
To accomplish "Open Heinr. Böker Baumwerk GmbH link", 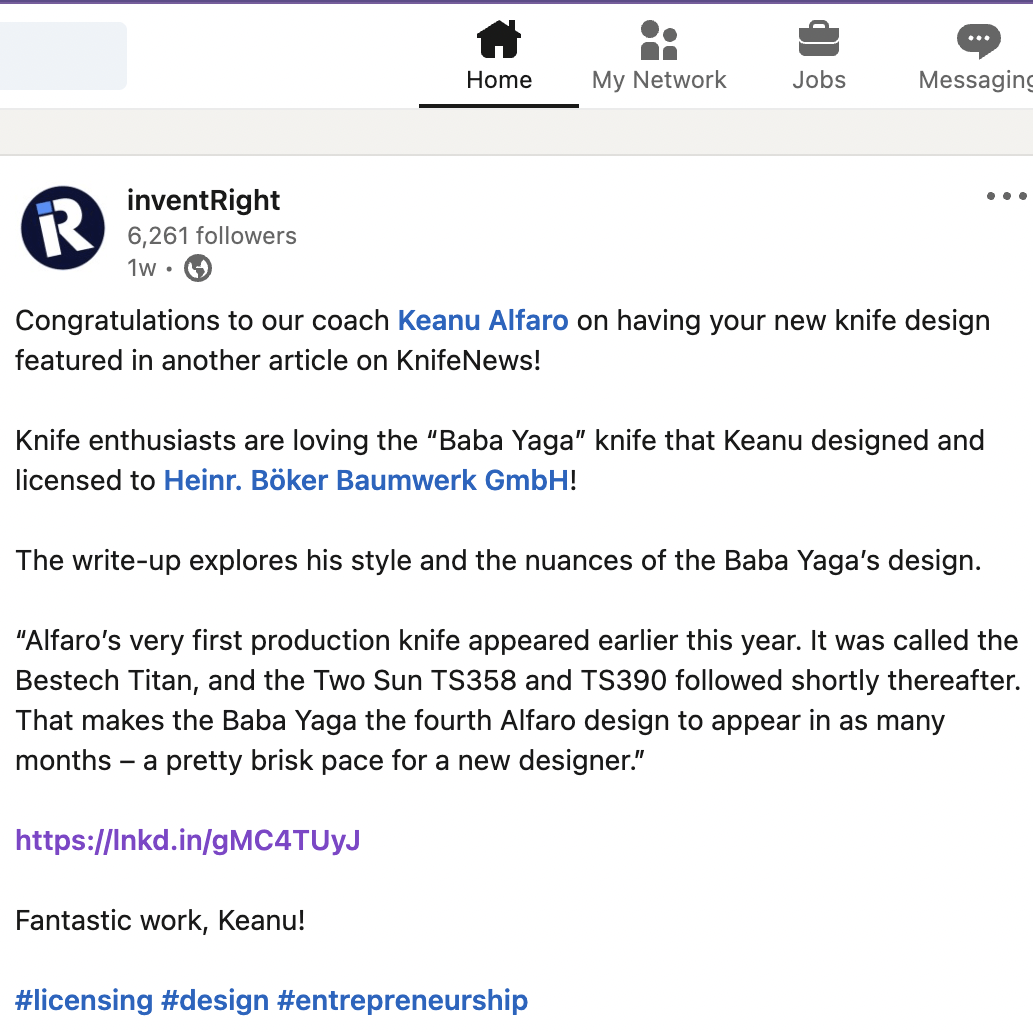I will point(366,480).
